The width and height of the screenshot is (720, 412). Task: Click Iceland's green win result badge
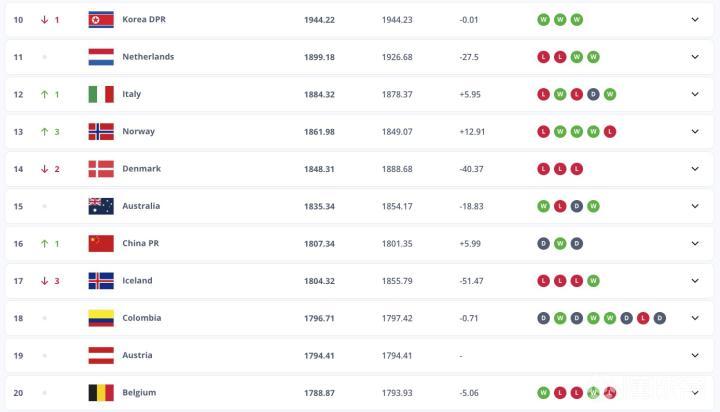pos(593,281)
